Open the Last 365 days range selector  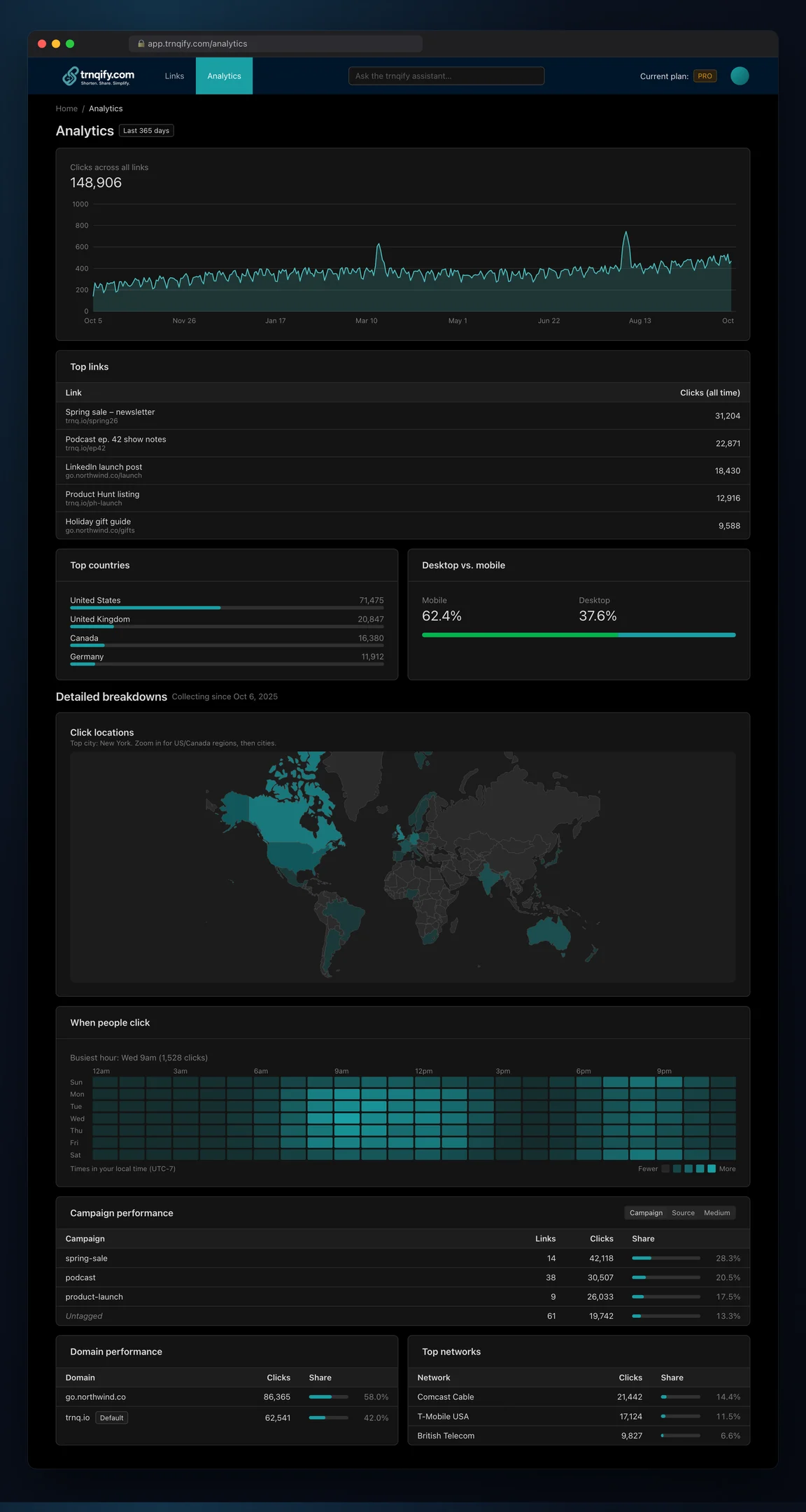pos(146,131)
